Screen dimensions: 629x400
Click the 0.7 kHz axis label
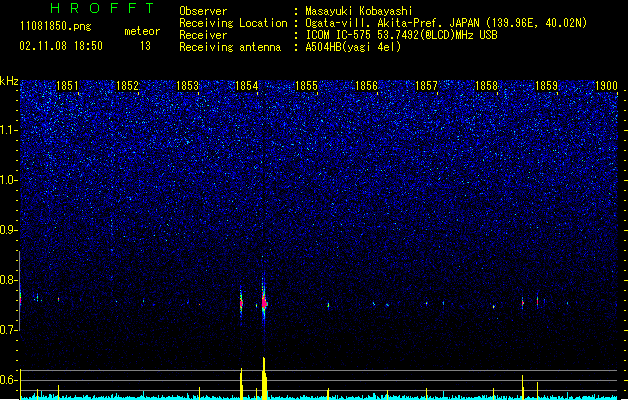pos(9,330)
